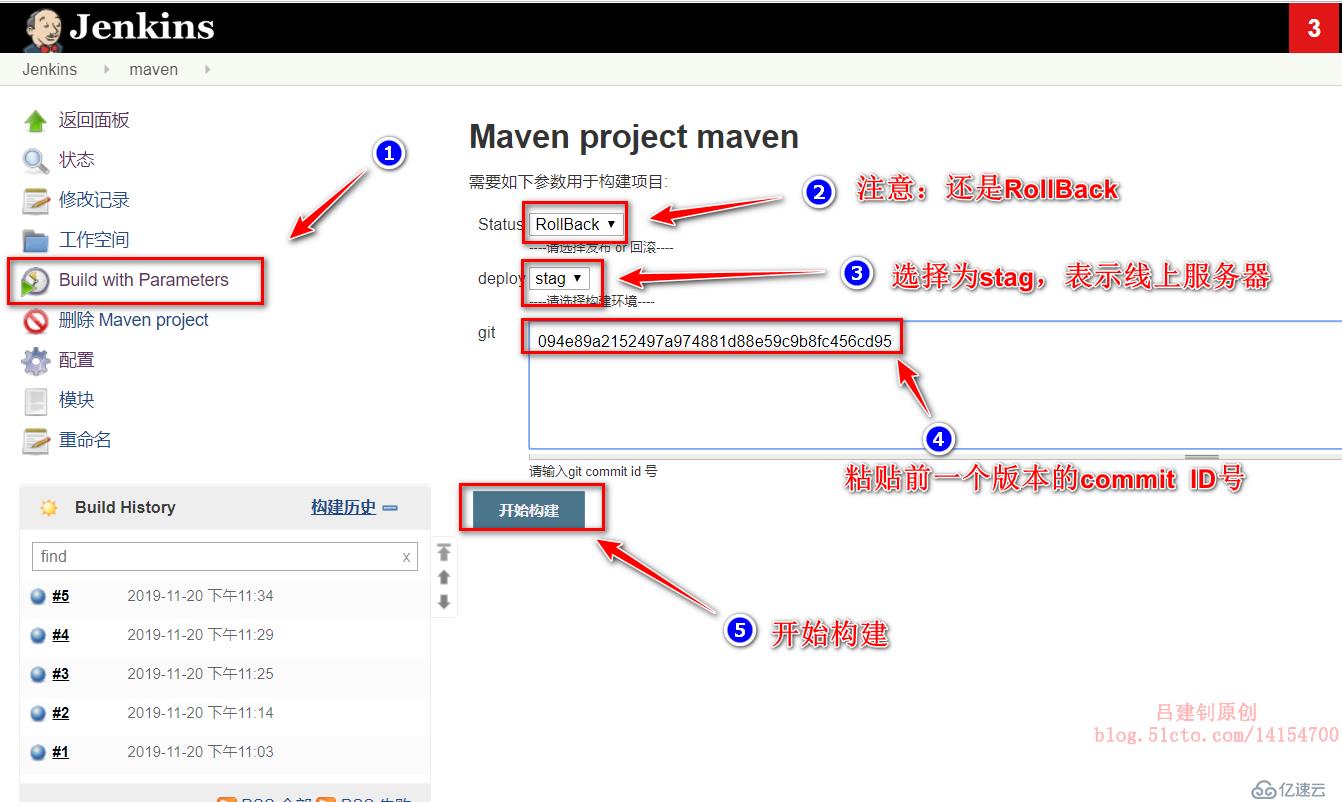Click the Build History panel title

tap(125, 508)
